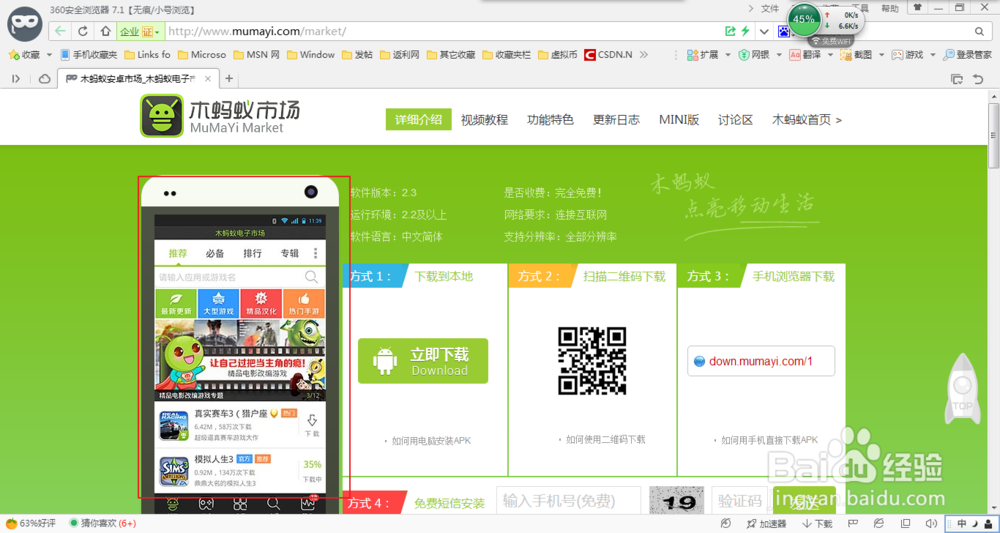Expand the arrow next to 网银
The image size is (1000, 533).
[x=779, y=55]
